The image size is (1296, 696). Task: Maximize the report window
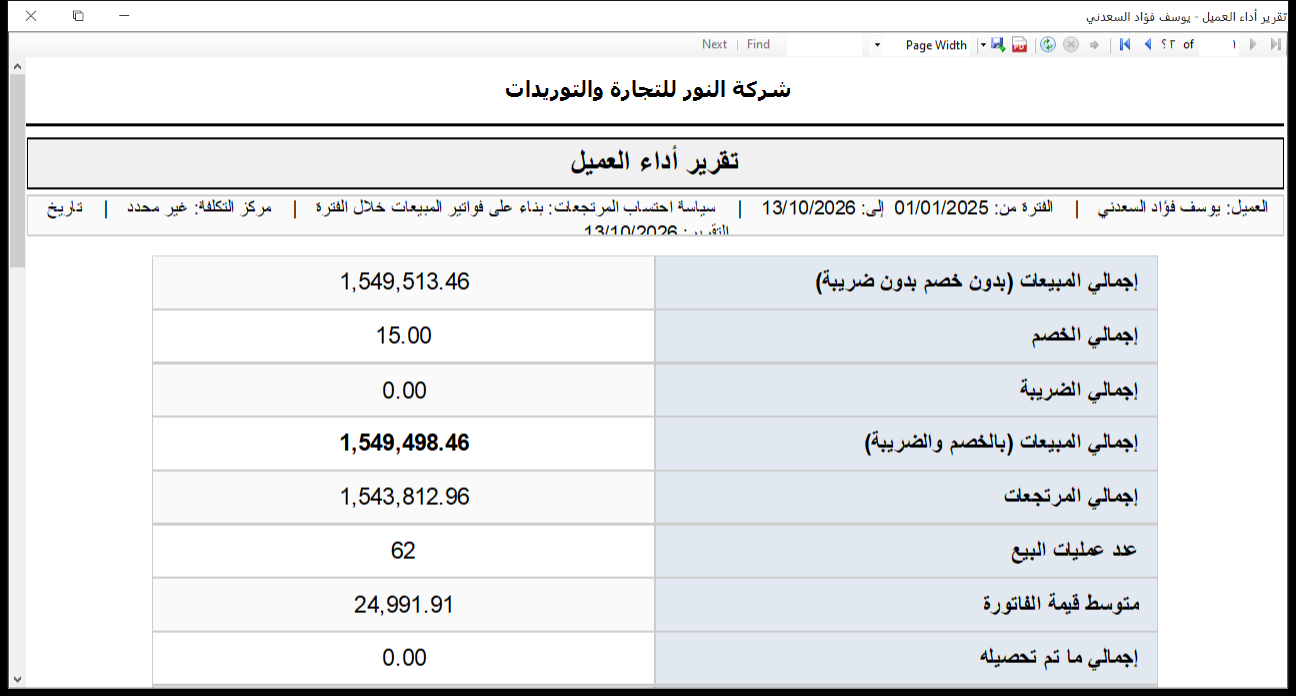78,17
